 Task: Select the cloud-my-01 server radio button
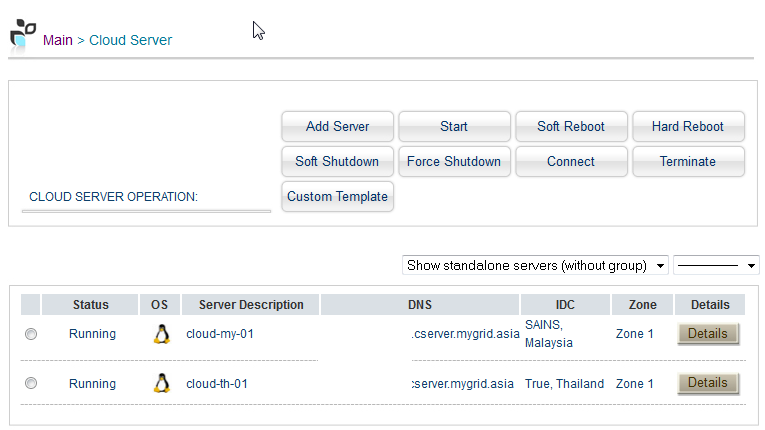31,335
